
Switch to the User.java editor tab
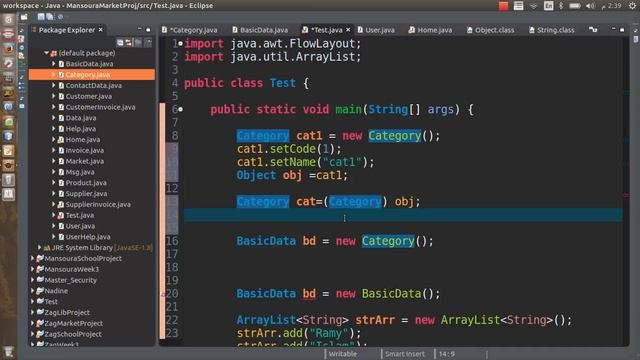tap(376, 30)
